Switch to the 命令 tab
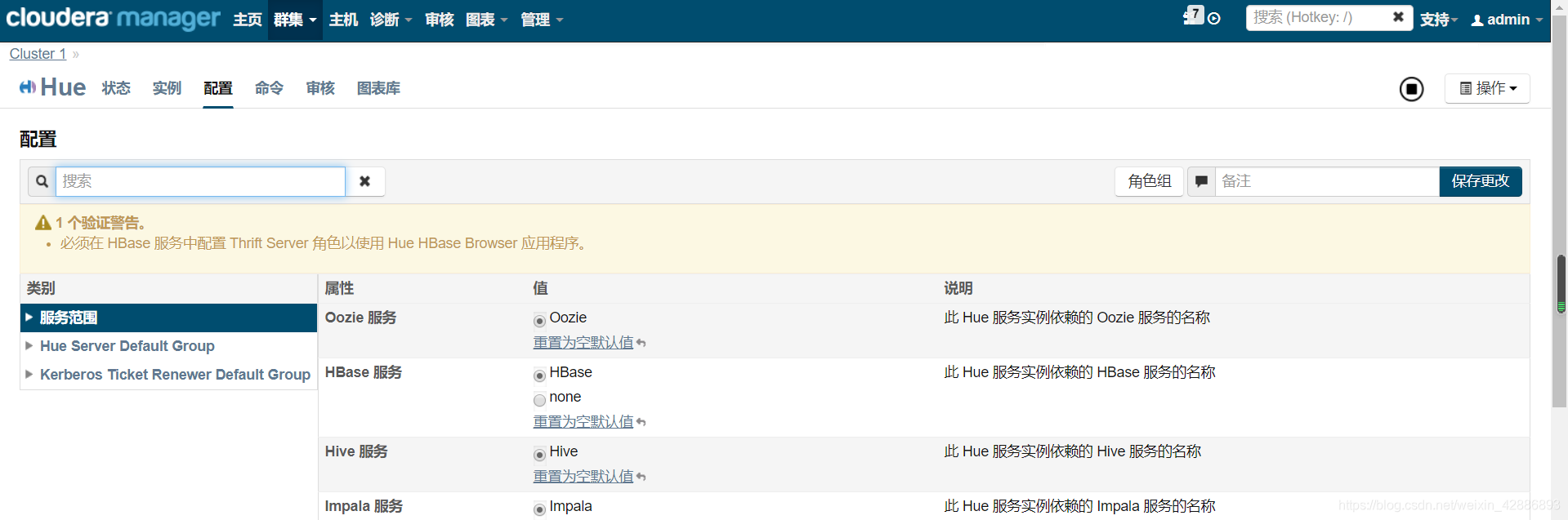Viewport: 1568px width, 520px height. click(x=269, y=88)
